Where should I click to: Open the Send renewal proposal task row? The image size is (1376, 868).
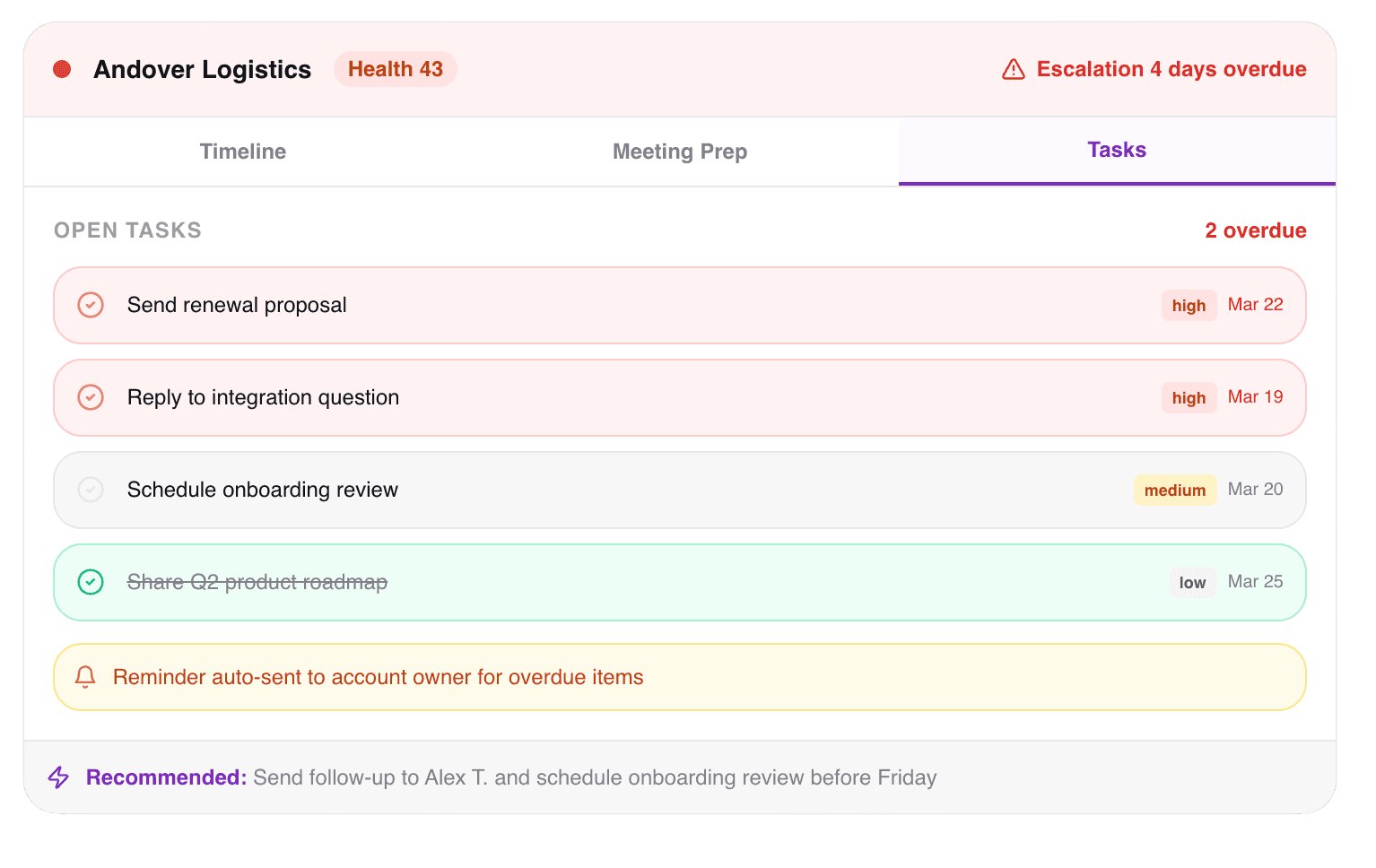tap(628, 305)
